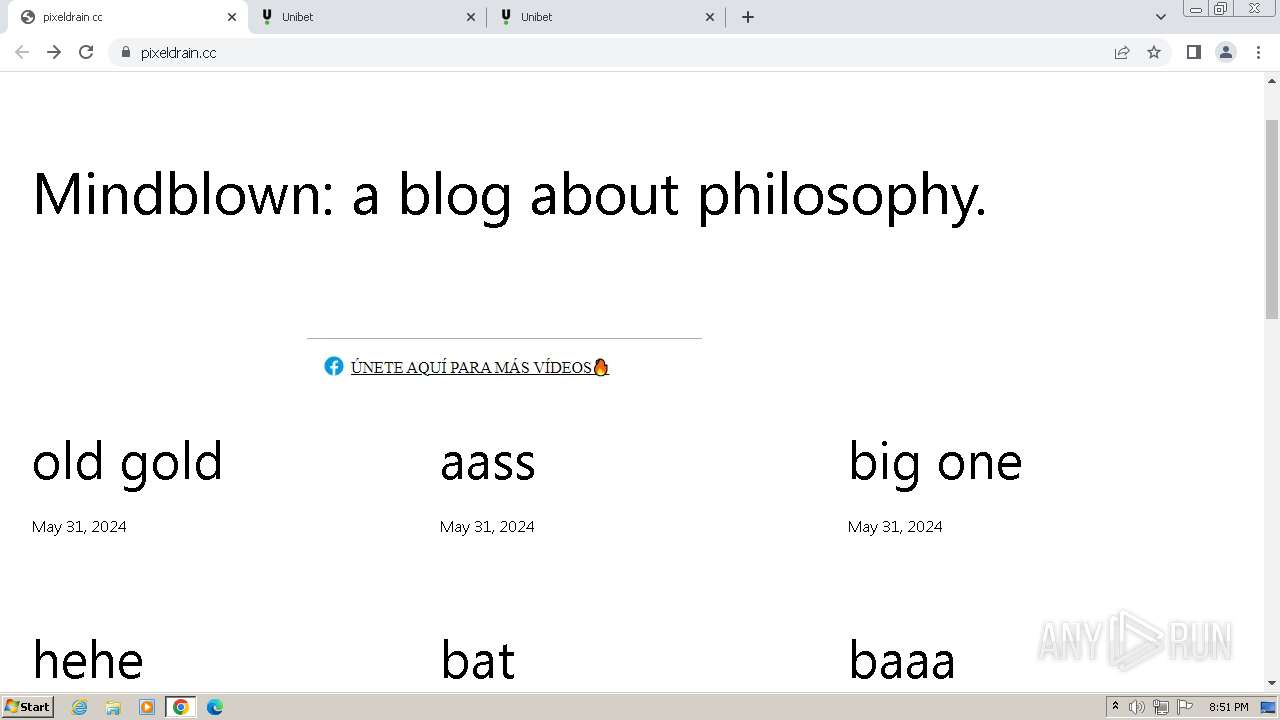Open Windows Media Player from the taskbar
The width and height of the screenshot is (1280, 720).
coord(147,707)
